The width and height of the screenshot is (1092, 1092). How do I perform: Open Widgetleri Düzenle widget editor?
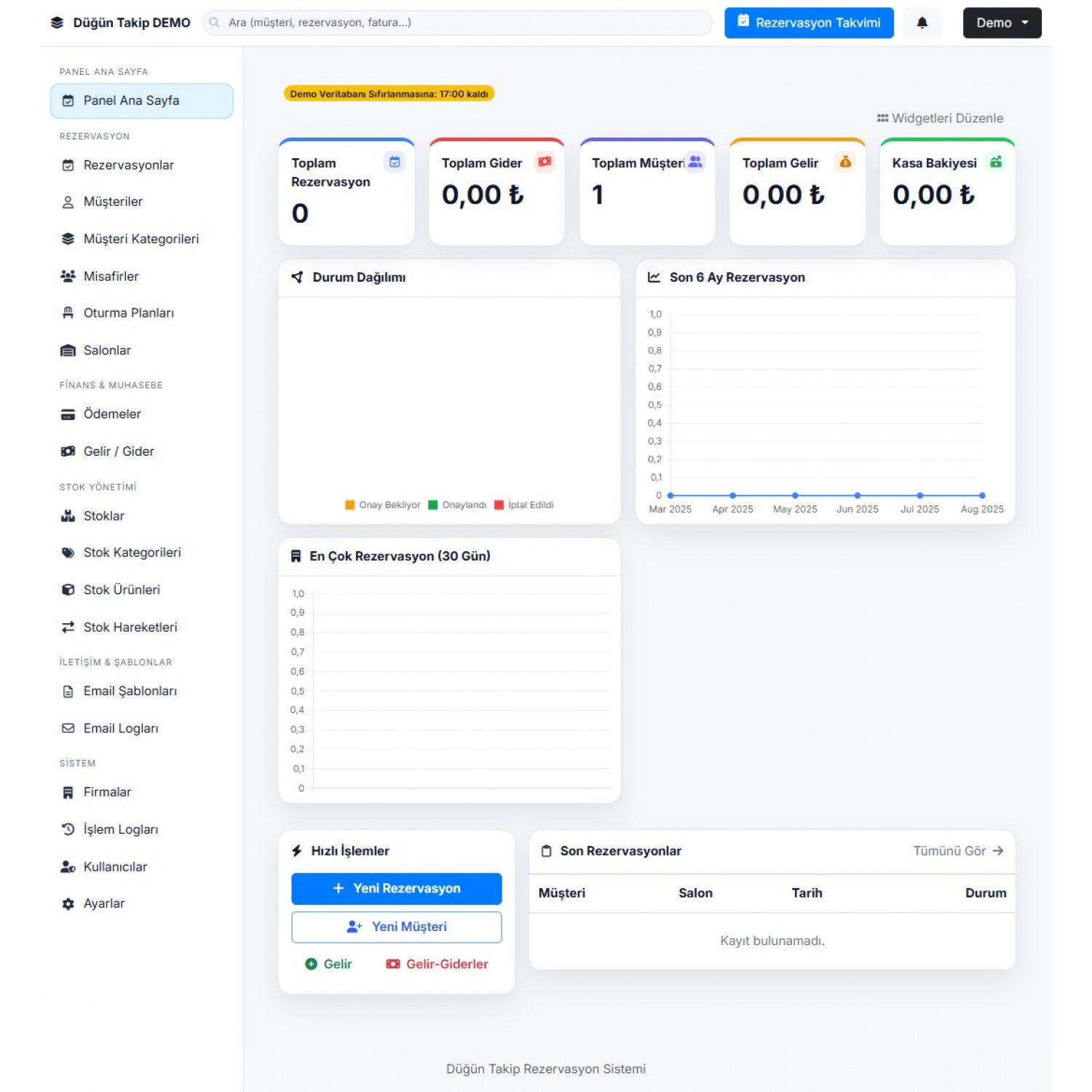coord(940,118)
